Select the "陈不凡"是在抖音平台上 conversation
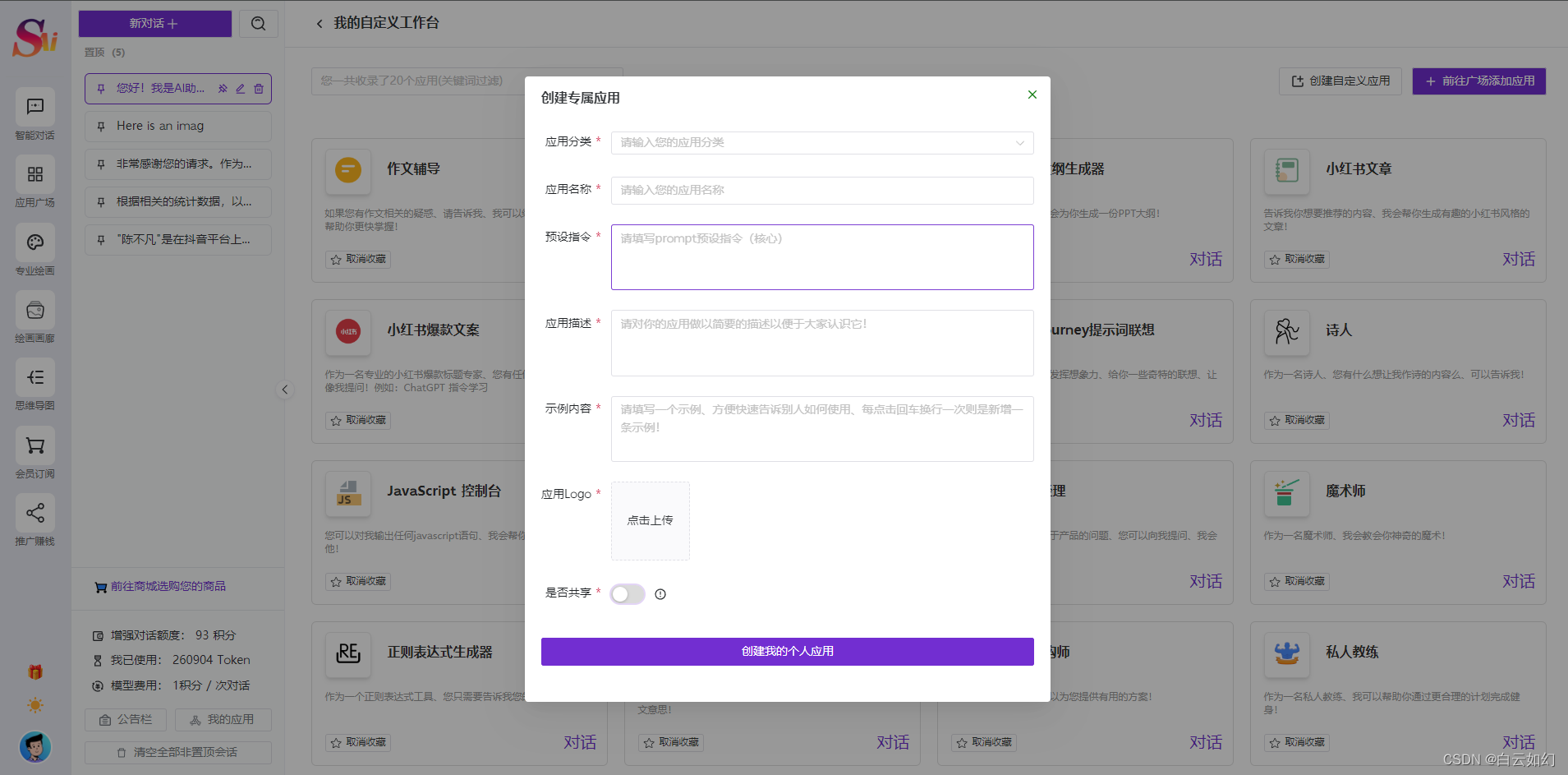 click(178, 240)
